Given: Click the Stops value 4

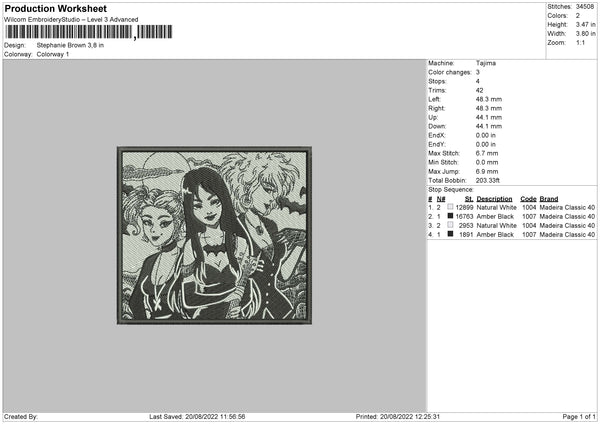Looking at the screenshot, I should click(x=478, y=82).
